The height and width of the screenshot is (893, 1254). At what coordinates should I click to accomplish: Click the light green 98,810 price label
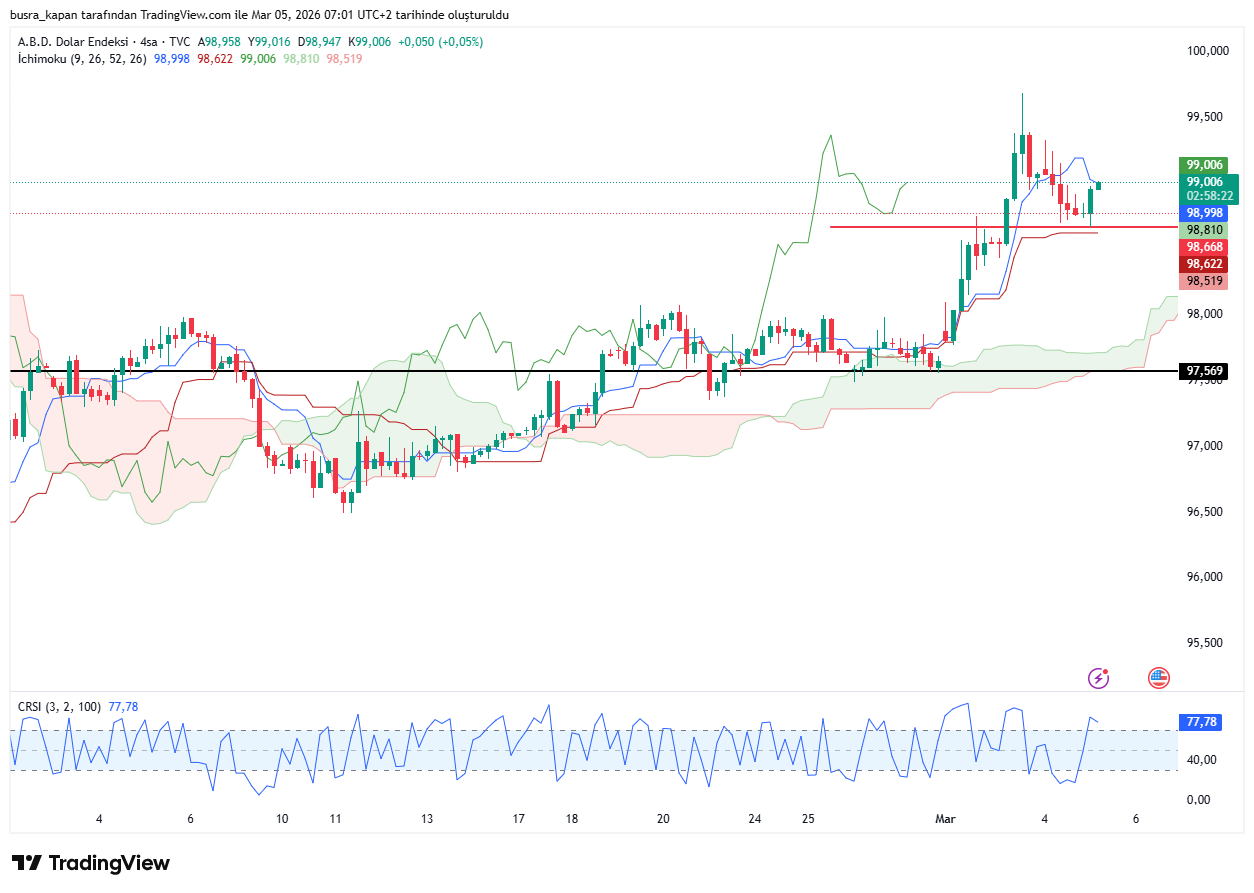tap(1204, 230)
